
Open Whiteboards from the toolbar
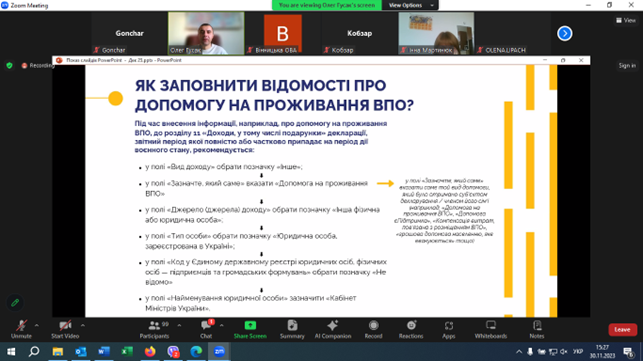(491, 329)
